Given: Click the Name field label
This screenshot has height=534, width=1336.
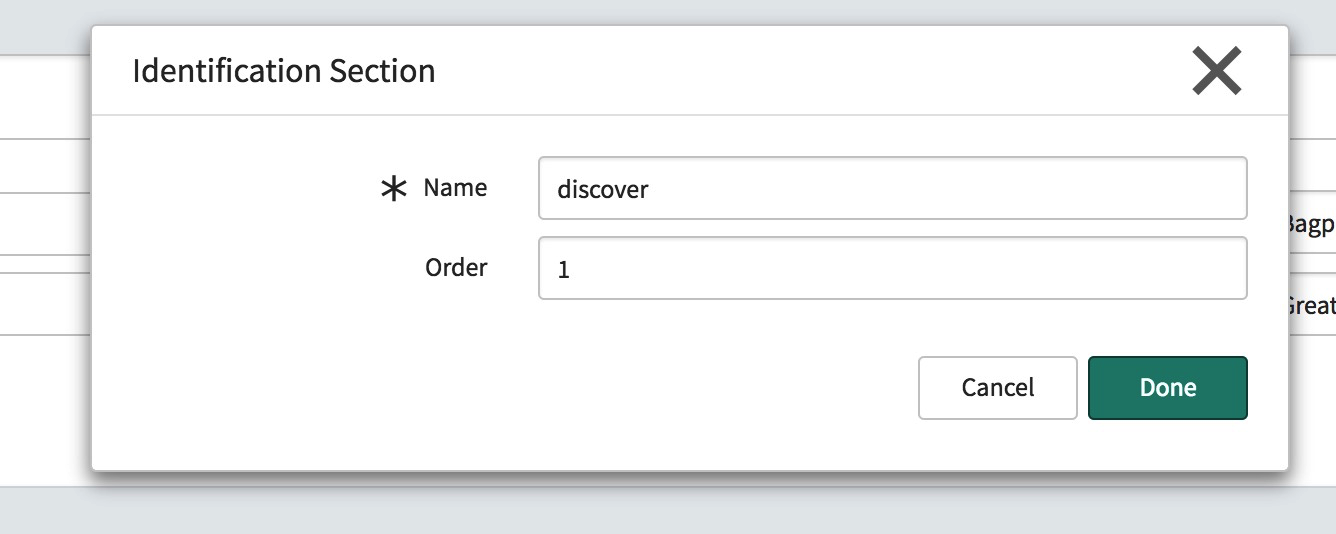Looking at the screenshot, I should coord(455,188).
